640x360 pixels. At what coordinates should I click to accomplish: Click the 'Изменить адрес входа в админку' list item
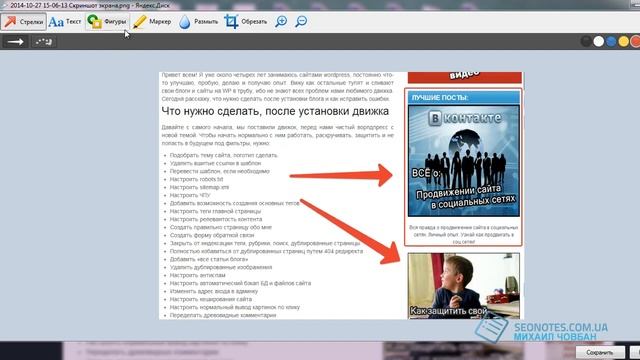[x=214, y=291]
